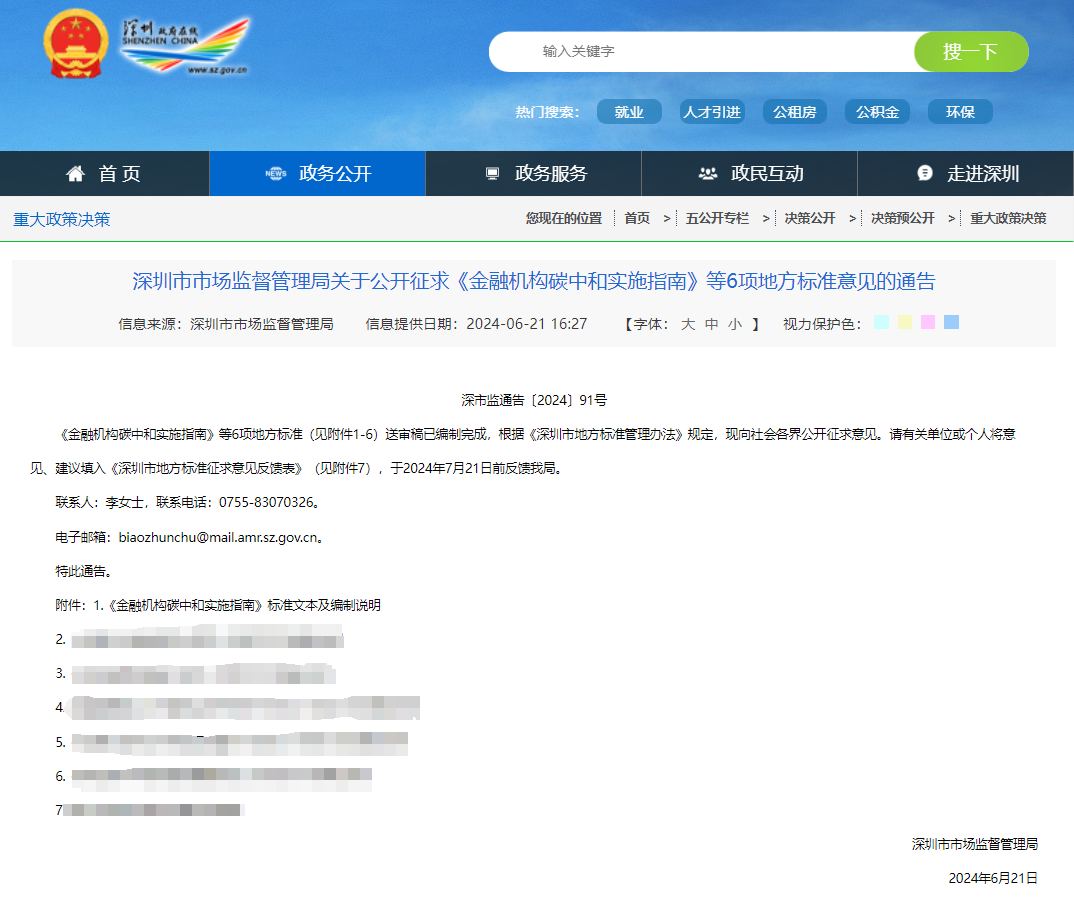Screen dimensions: 1074x904
Task: Click the screen icon beside 政务服务
Action: coord(492,172)
